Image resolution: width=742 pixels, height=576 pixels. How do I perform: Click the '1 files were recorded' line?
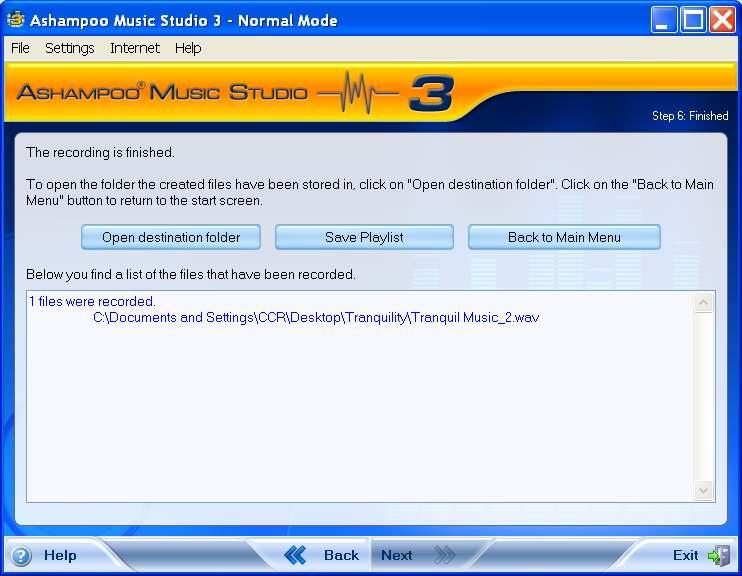(92, 301)
